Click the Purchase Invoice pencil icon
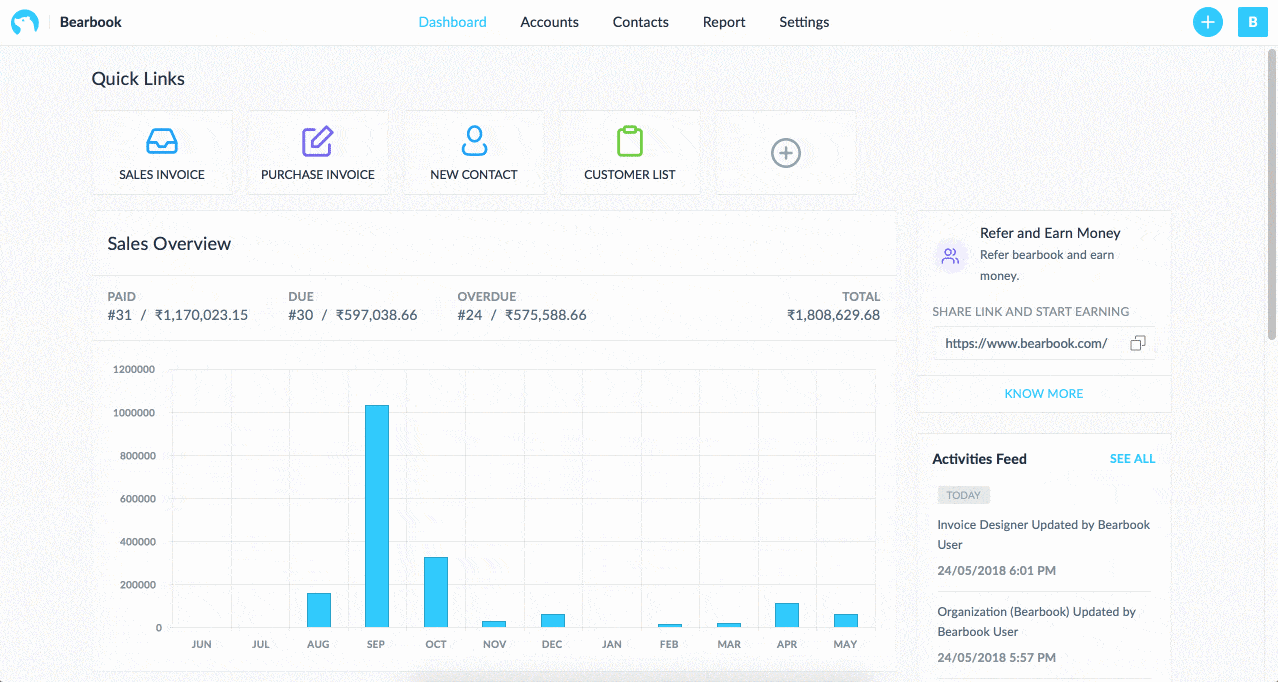Screen dimensions: 1278x682 click(x=318, y=141)
